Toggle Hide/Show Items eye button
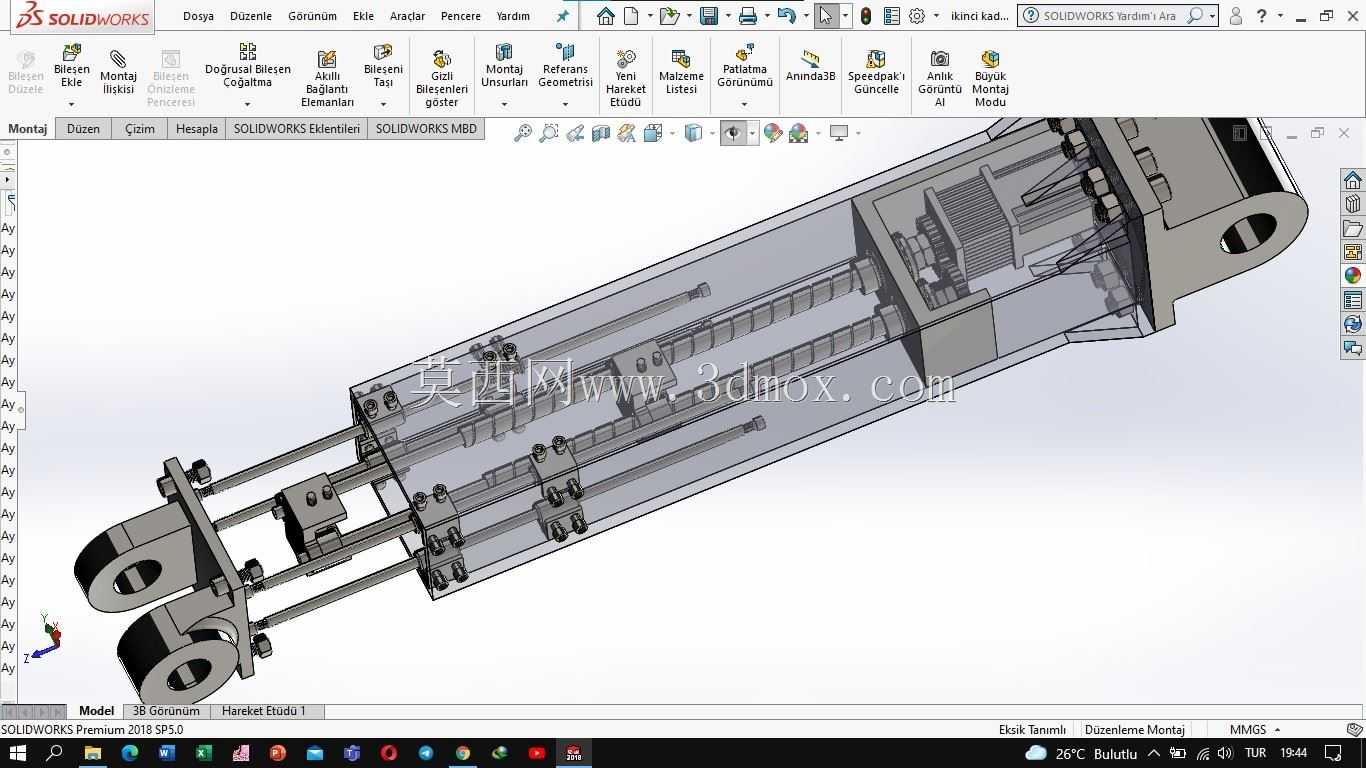The height and width of the screenshot is (768, 1366). click(733, 133)
